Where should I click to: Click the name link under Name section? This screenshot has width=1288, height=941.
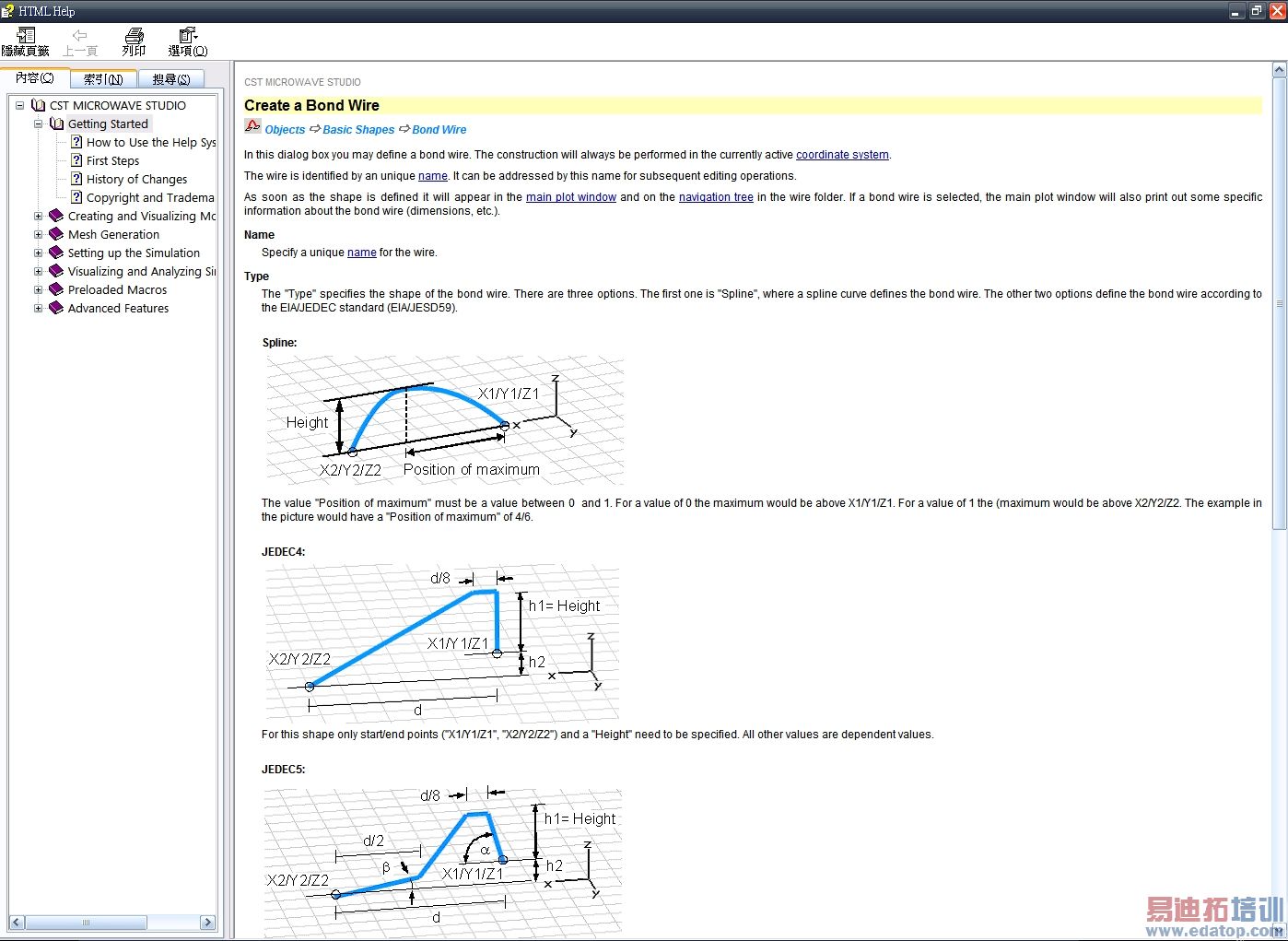[362, 253]
